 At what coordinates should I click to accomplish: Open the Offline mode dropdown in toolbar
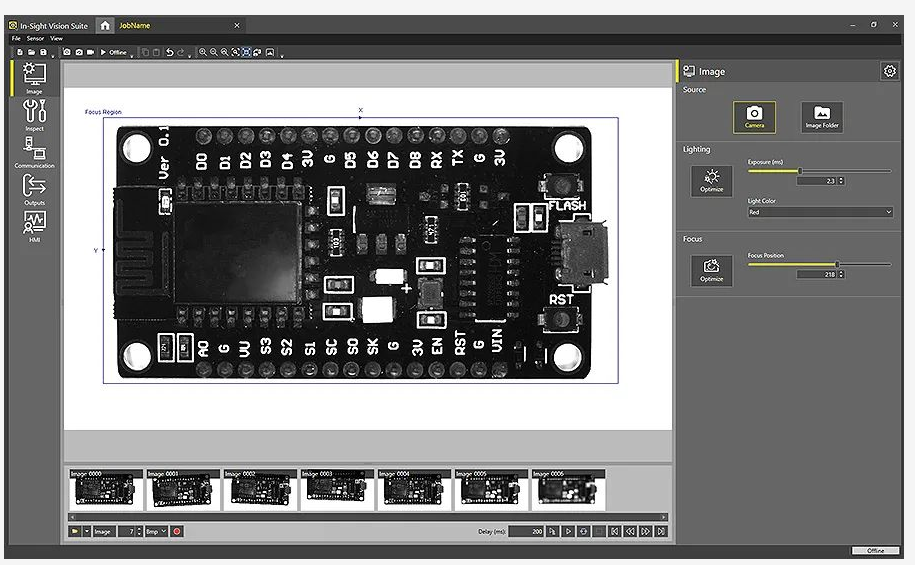(x=116, y=52)
